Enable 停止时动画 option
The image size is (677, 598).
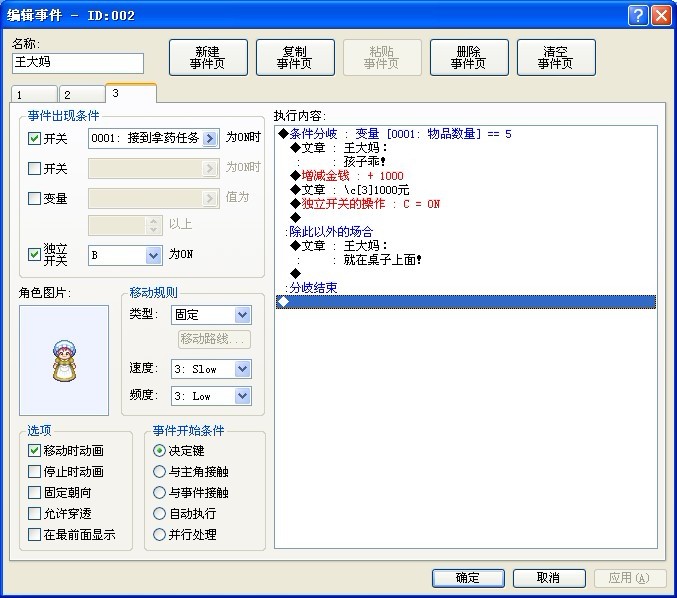pyautogui.click(x=34, y=471)
